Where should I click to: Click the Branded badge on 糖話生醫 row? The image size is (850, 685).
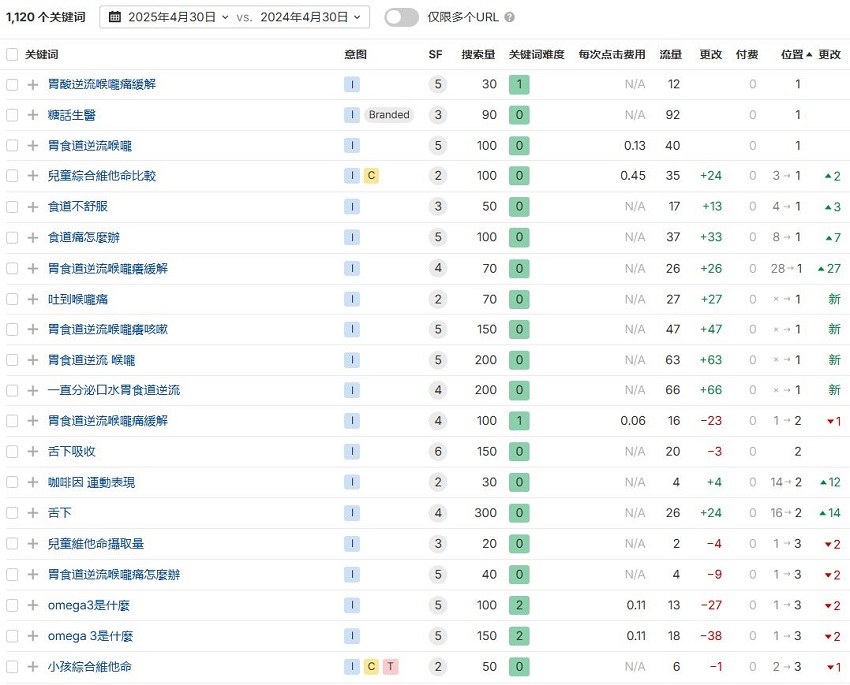pos(389,115)
